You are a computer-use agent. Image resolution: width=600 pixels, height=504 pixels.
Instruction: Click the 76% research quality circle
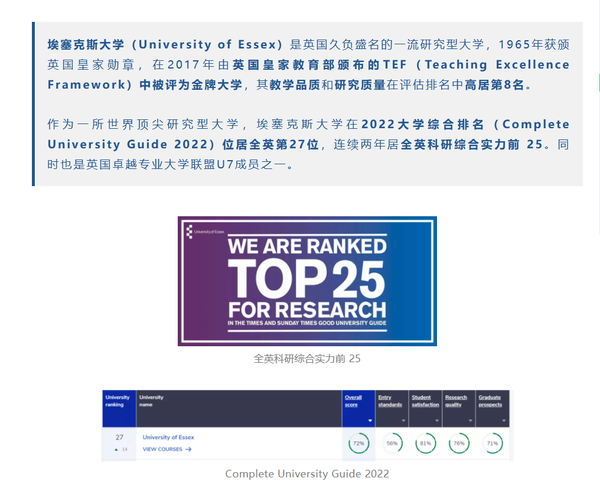pos(459,443)
